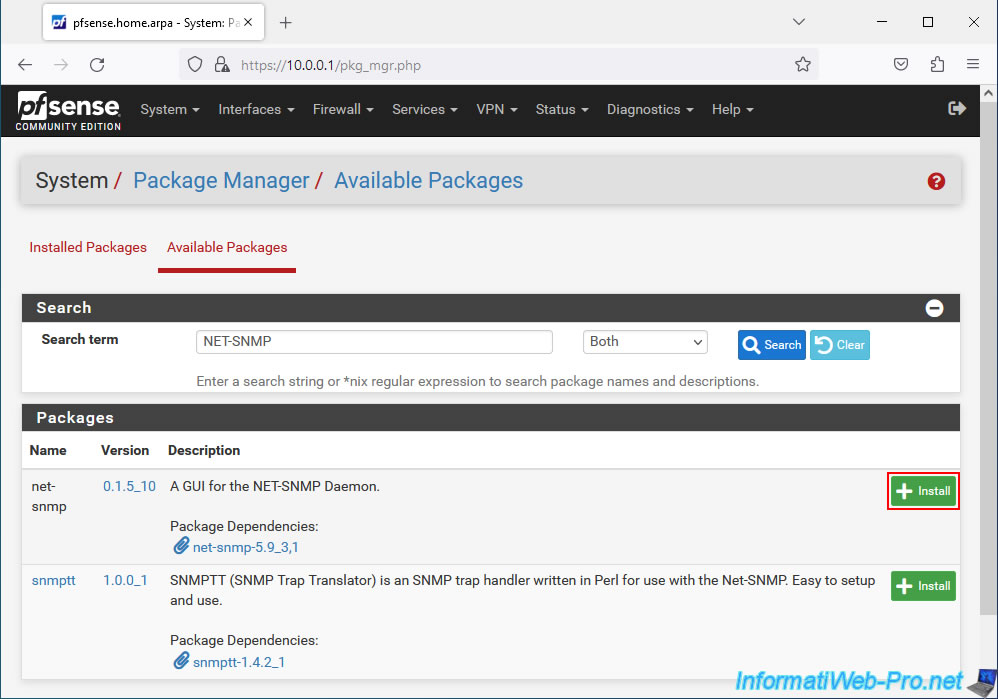Screen dimensions: 998x699
Task: Click the red help question mark icon
Action: (x=936, y=181)
